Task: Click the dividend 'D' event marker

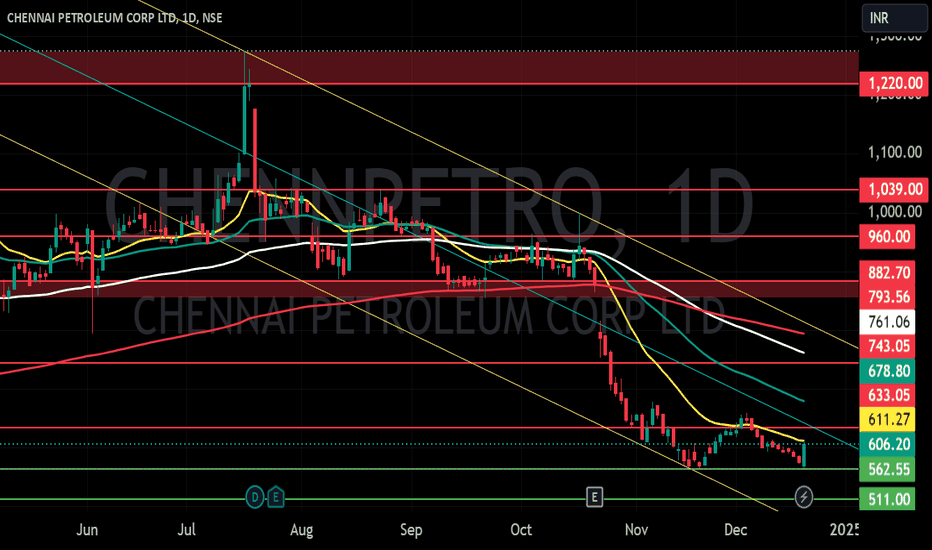Action: tap(255, 496)
